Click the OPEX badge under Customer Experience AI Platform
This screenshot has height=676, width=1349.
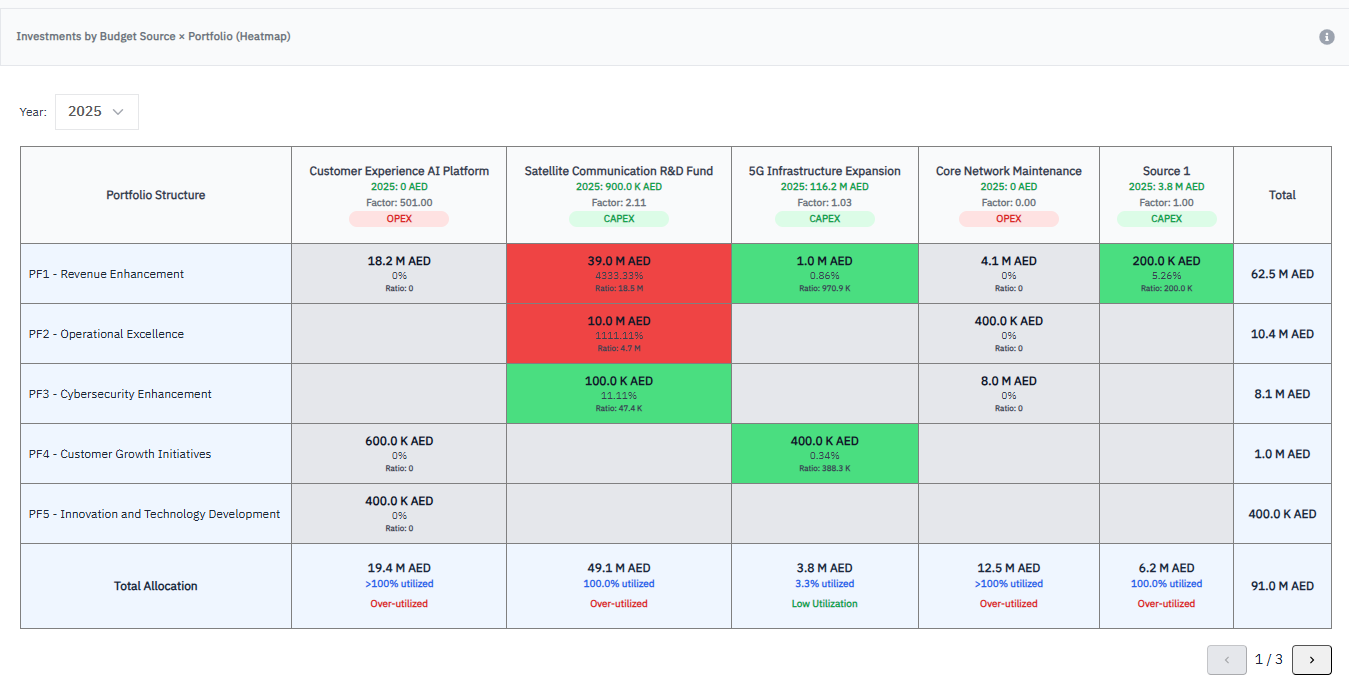(399, 219)
